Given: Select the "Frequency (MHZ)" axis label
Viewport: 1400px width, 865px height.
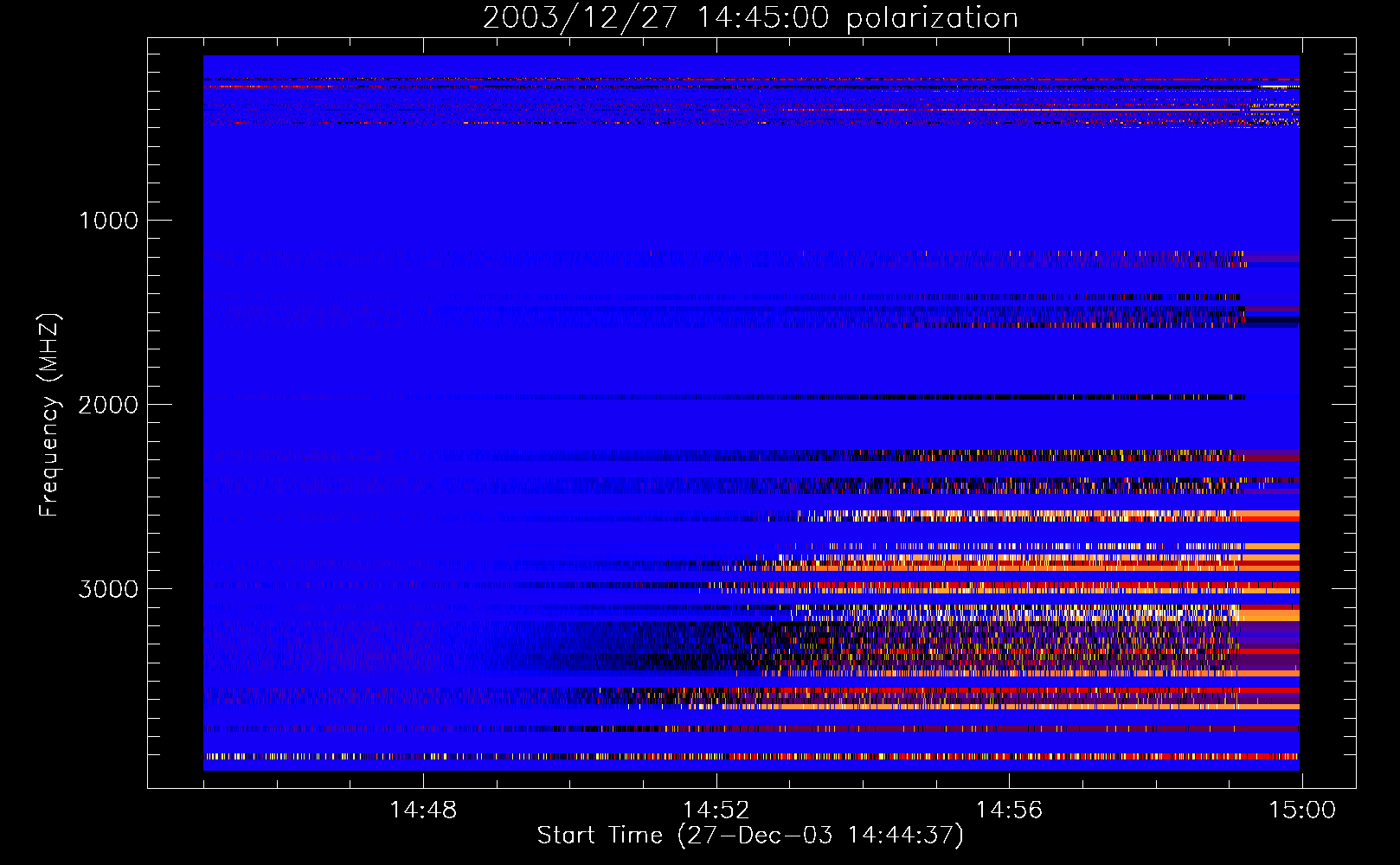Looking at the screenshot, I should (x=48, y=415).
